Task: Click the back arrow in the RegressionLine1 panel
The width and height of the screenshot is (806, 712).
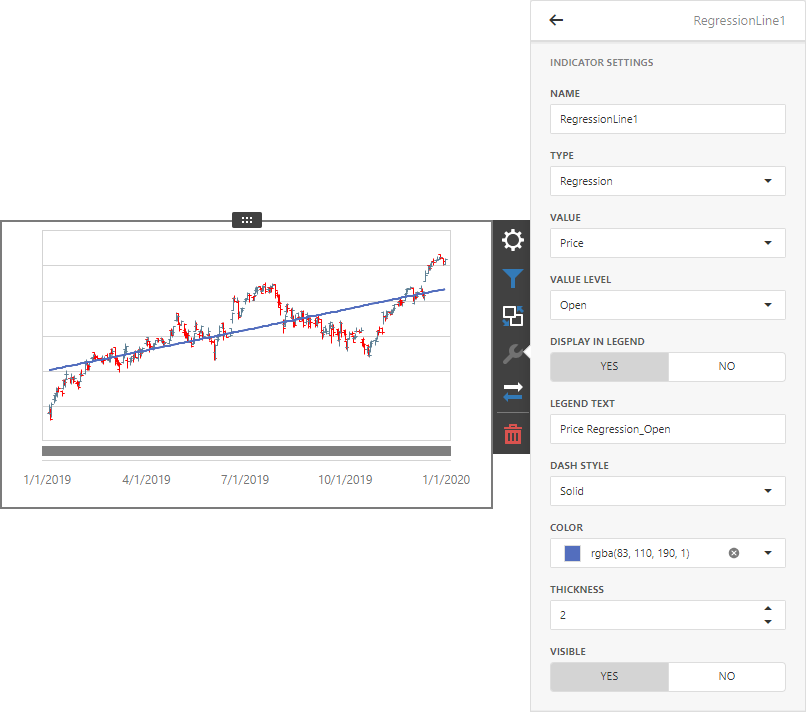Action: coord(556,20)
